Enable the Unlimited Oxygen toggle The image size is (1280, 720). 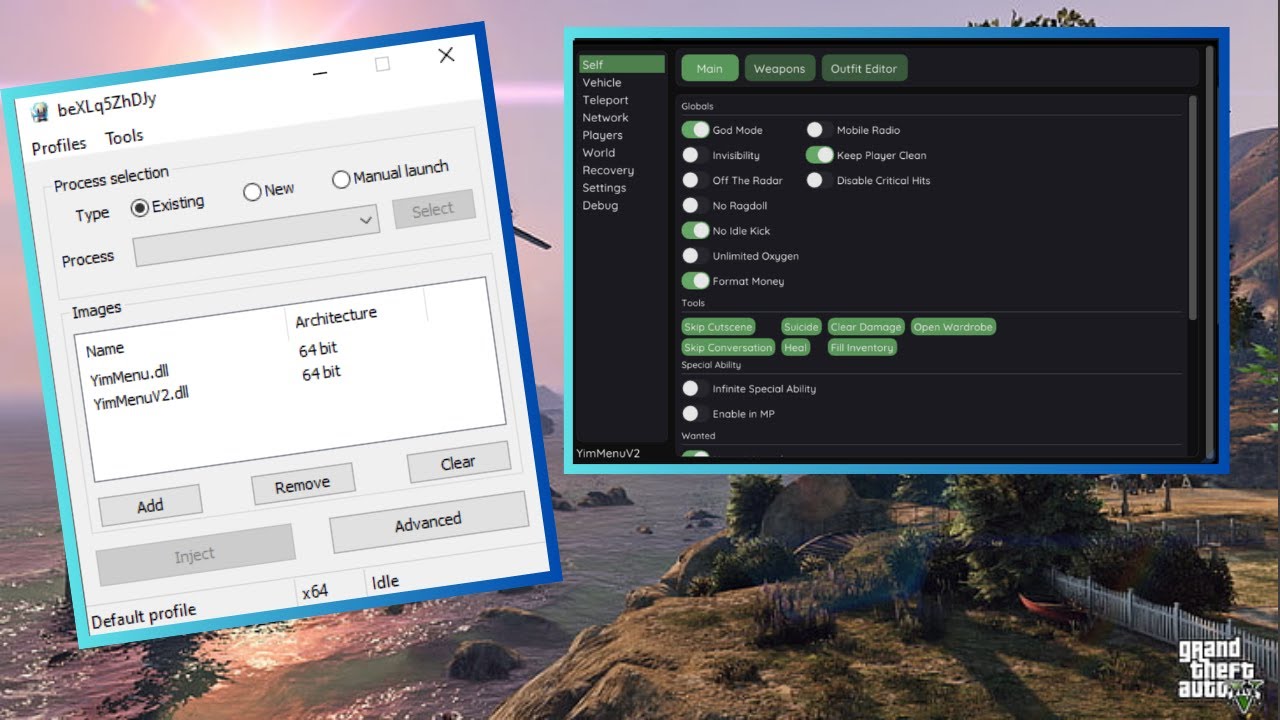[x=695, y=256]
